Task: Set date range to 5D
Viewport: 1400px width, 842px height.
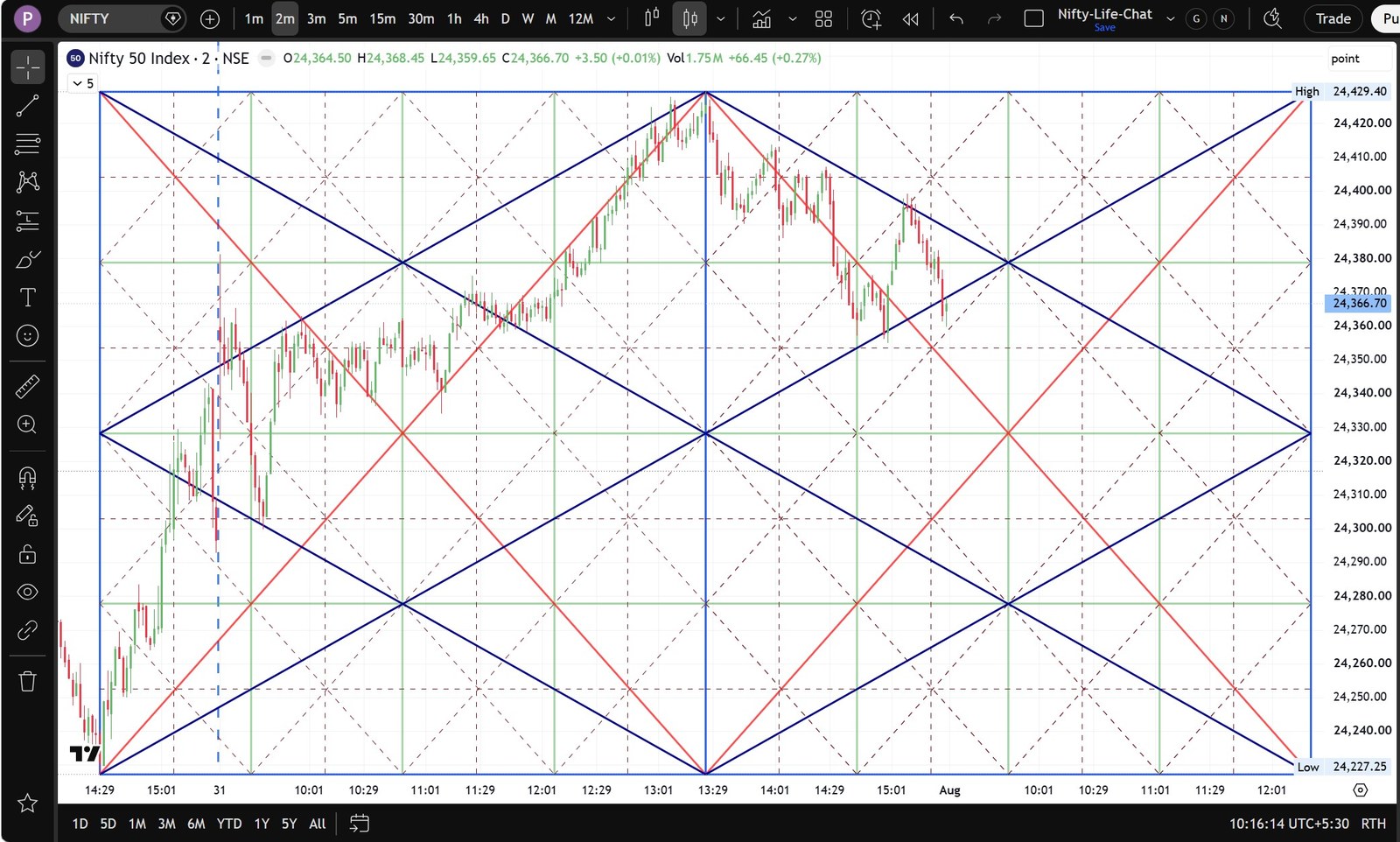Action: pyautogui.click(x=108, y=824)
